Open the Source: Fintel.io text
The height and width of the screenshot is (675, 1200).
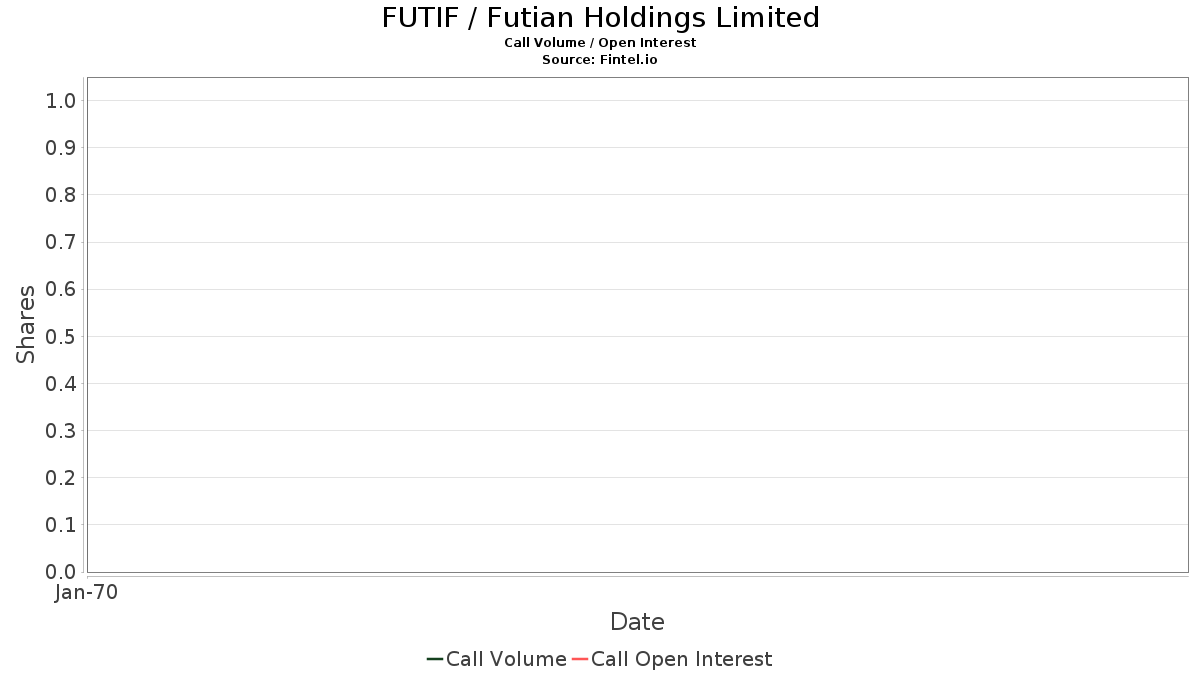pyautogui.click(x=600, y=60)
